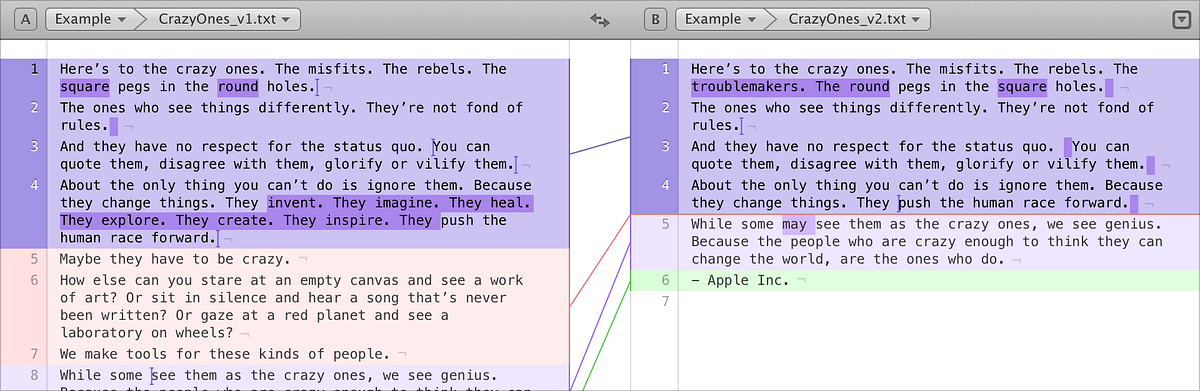Image resolution: width=1200 pixels, height=391 pixels.
Task: Click 'laboratory on wheels?' in the v1 pane
Action: tap(147, 332)
